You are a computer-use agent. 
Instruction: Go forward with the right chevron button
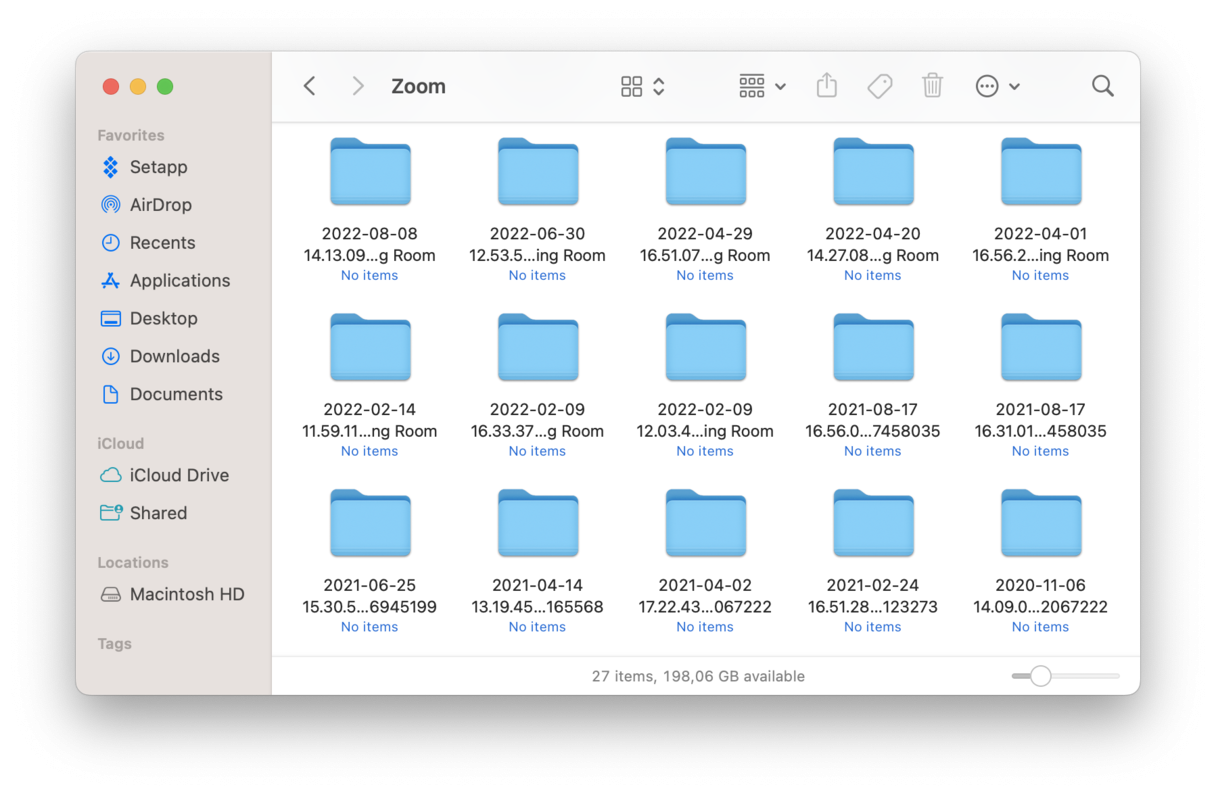tap(358, 86)
